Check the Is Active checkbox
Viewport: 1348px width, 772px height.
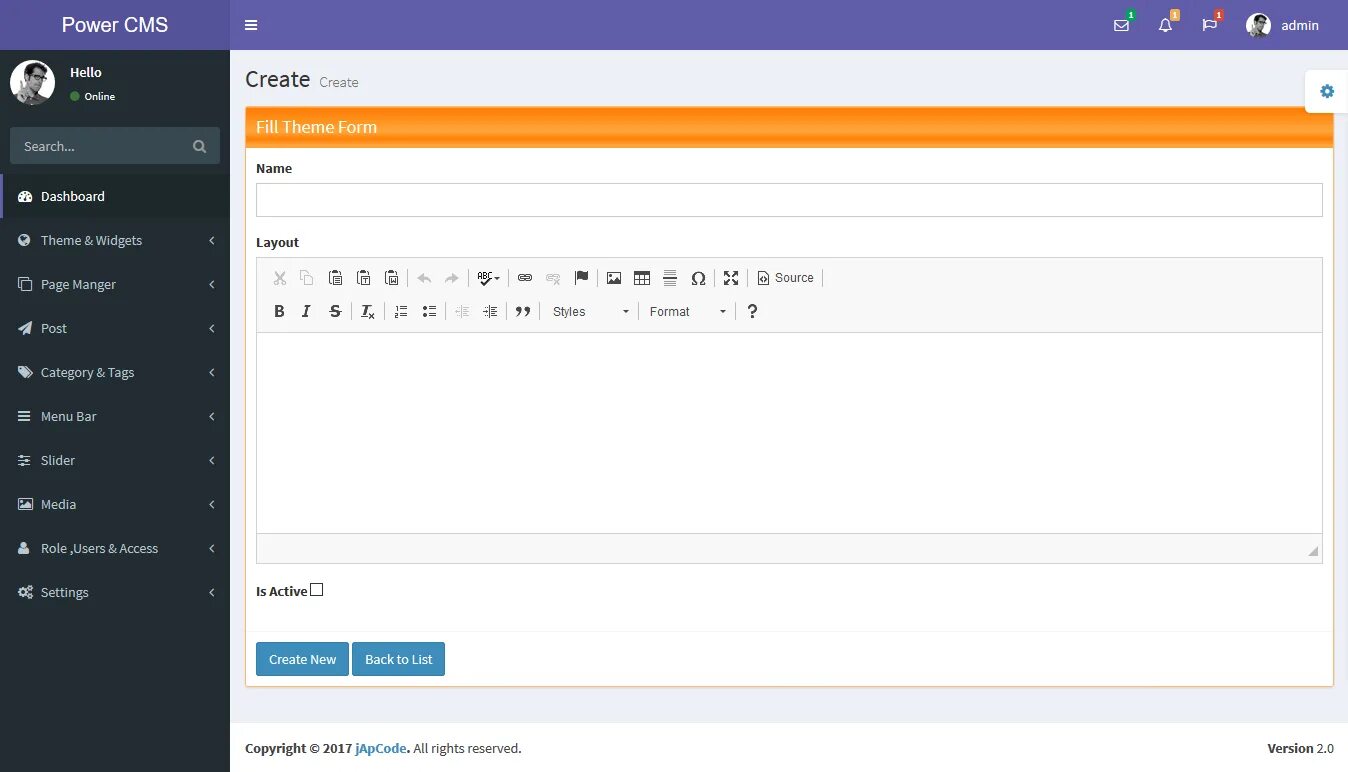click(317, 590)
